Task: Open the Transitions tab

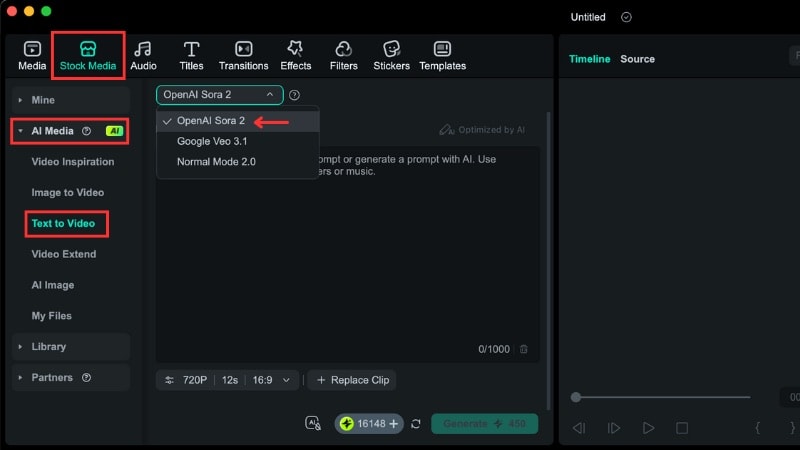Action: [243, 56]
